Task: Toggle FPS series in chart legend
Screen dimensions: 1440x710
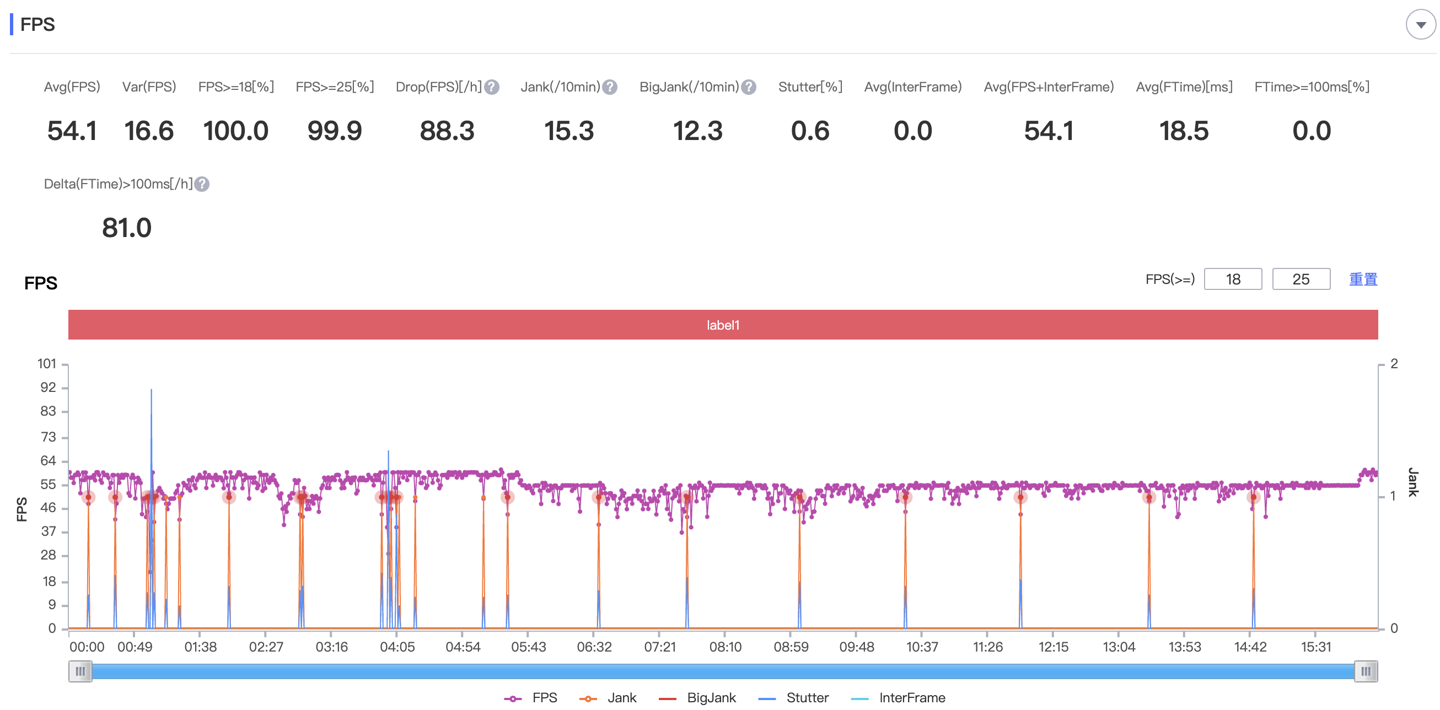Action: coord(532,698)
